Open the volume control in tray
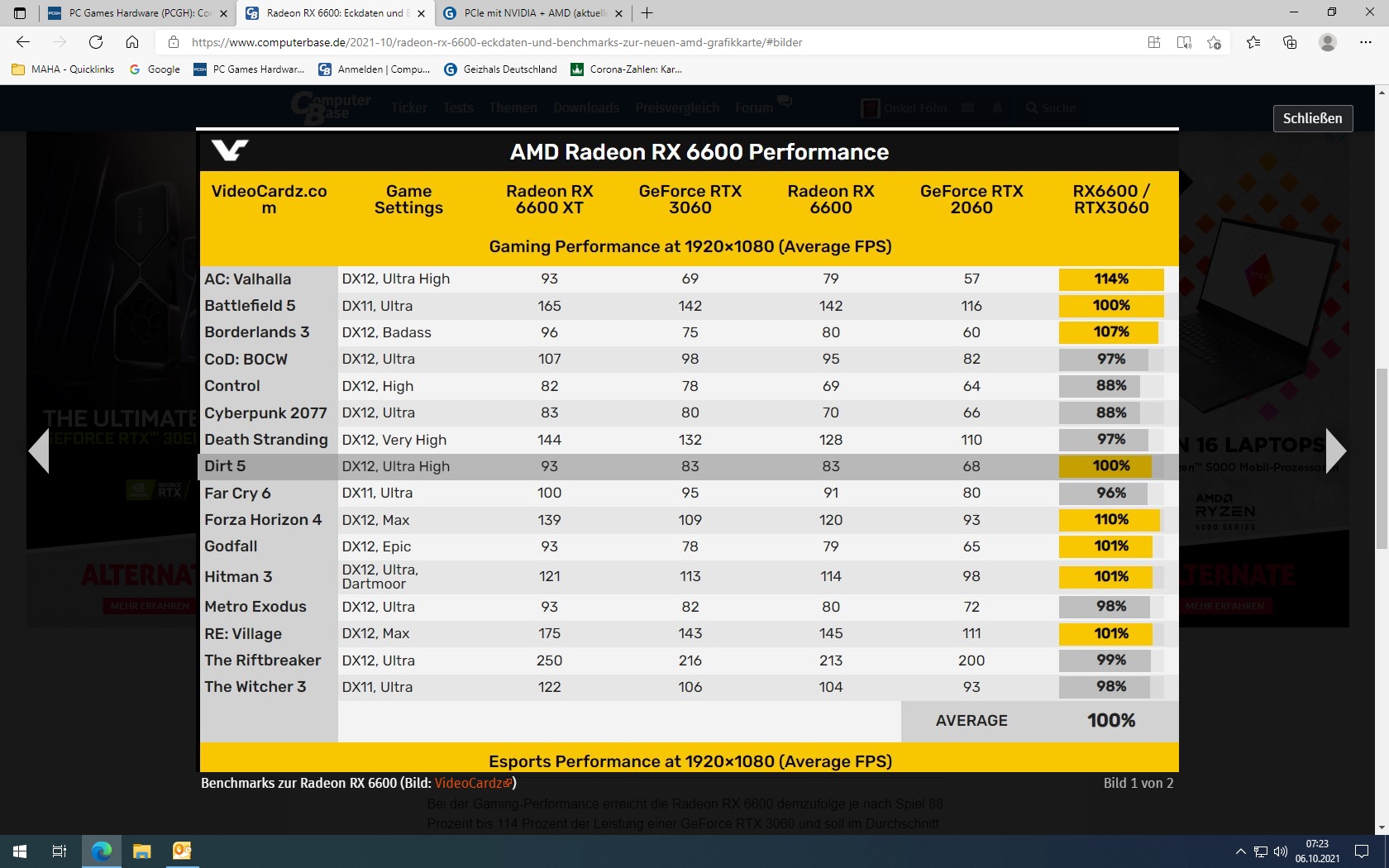Viewport: 1389px width, 868px height. pos(1281,851)
